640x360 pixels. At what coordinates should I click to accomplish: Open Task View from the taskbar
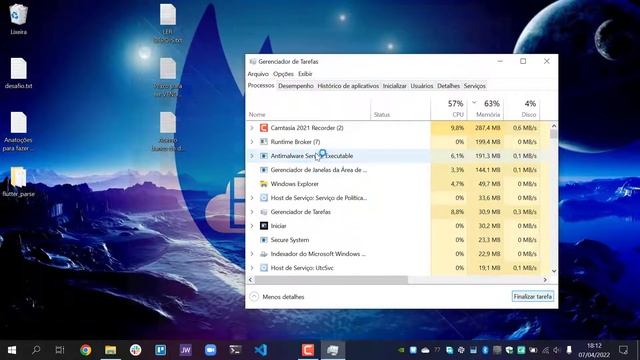coord(60,350)
